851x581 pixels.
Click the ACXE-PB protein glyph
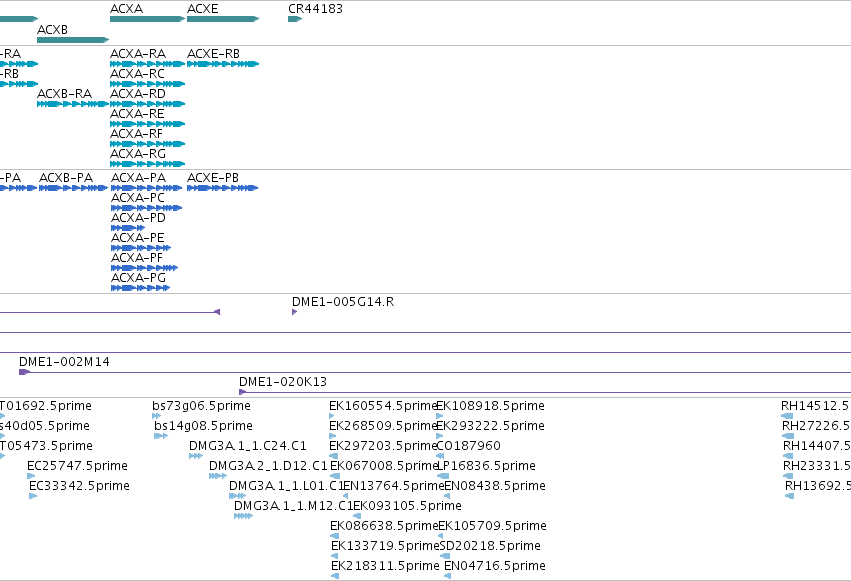(x=223, y=188)
